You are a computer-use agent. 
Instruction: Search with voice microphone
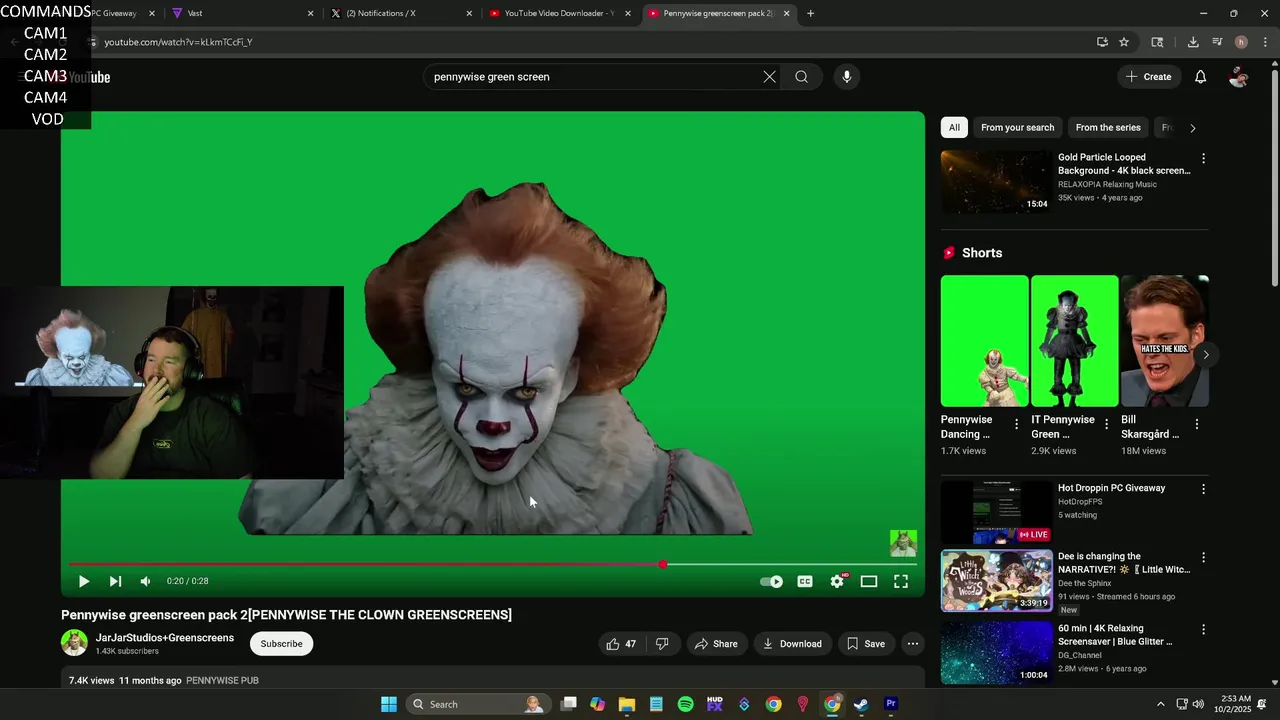tap(846, 77)
